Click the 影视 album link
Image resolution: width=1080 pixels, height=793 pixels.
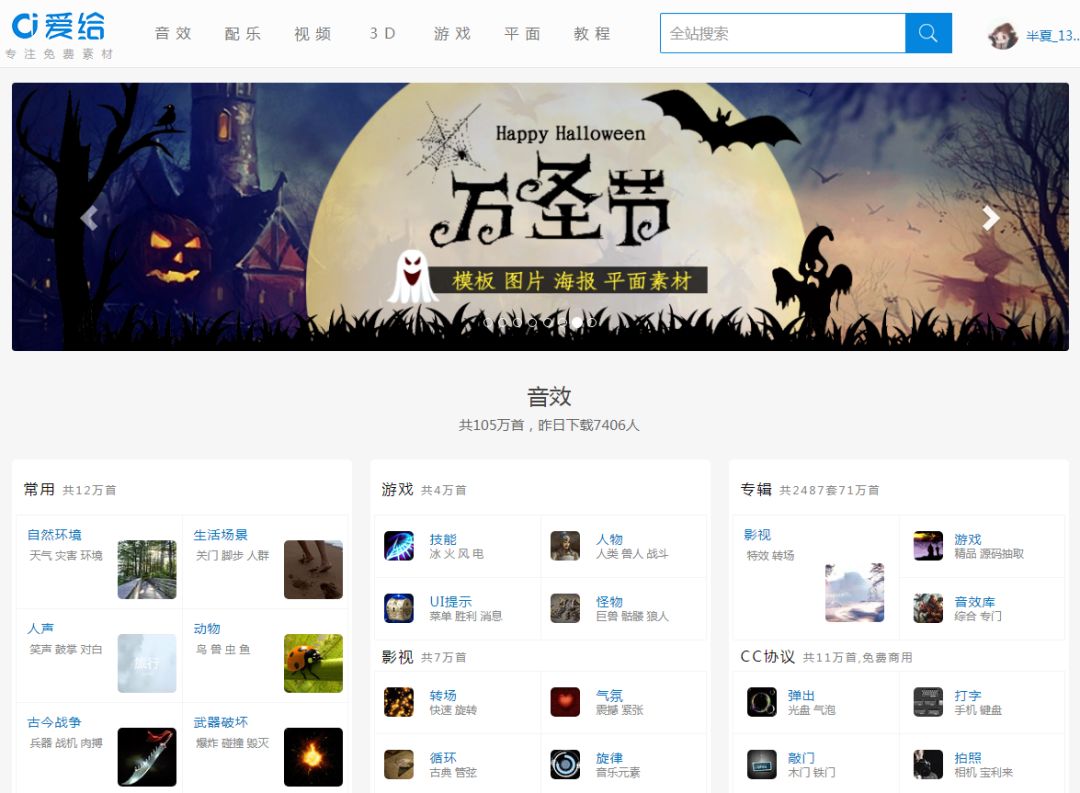758,535
